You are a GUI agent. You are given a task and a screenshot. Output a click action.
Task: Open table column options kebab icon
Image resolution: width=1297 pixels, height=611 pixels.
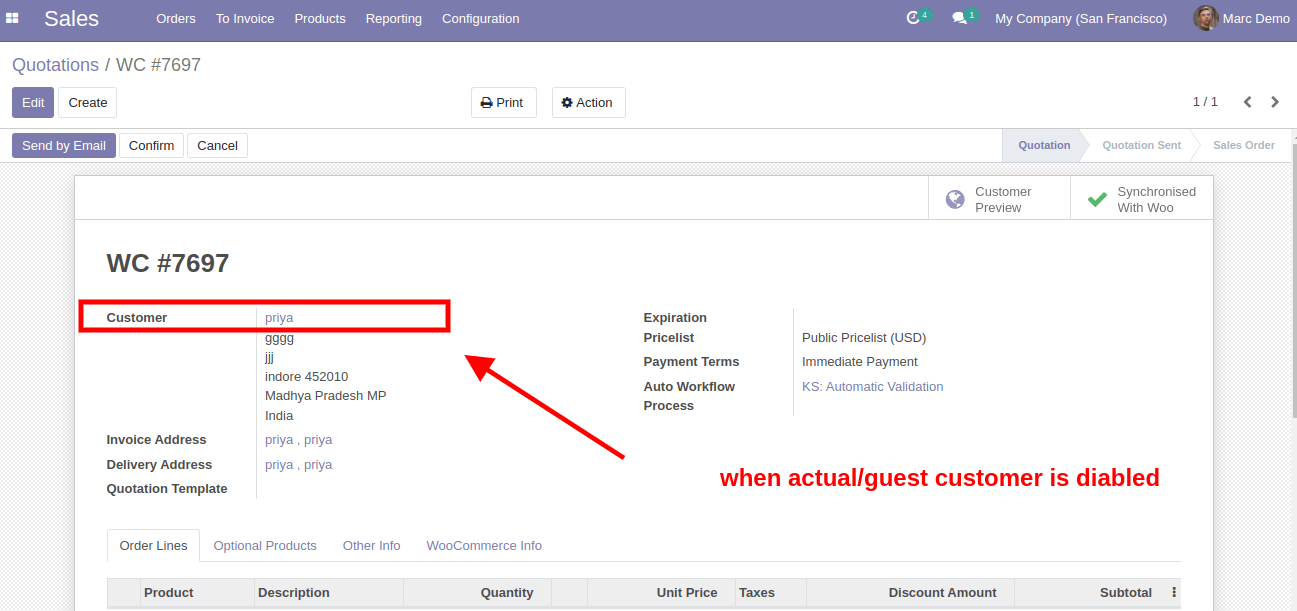coord(1175,592)
